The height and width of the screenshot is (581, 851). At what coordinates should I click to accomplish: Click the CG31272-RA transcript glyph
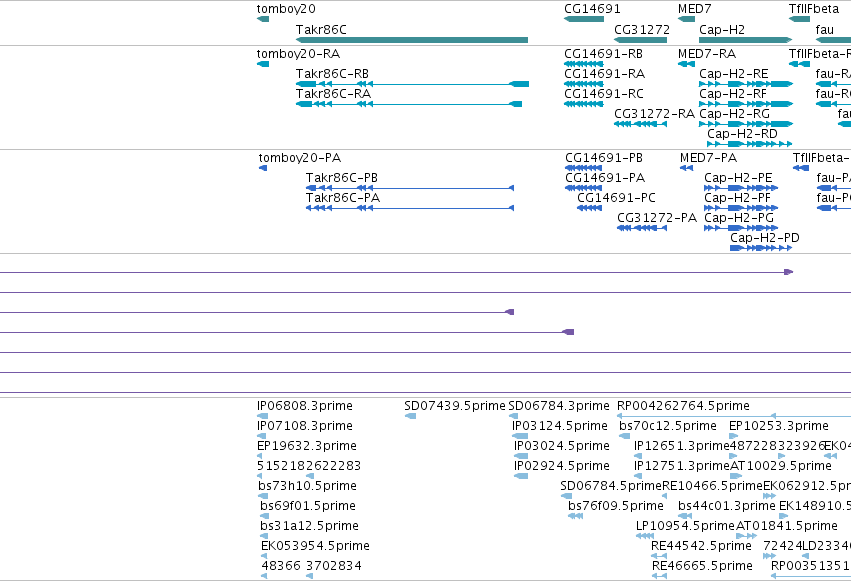click(640, 124)
